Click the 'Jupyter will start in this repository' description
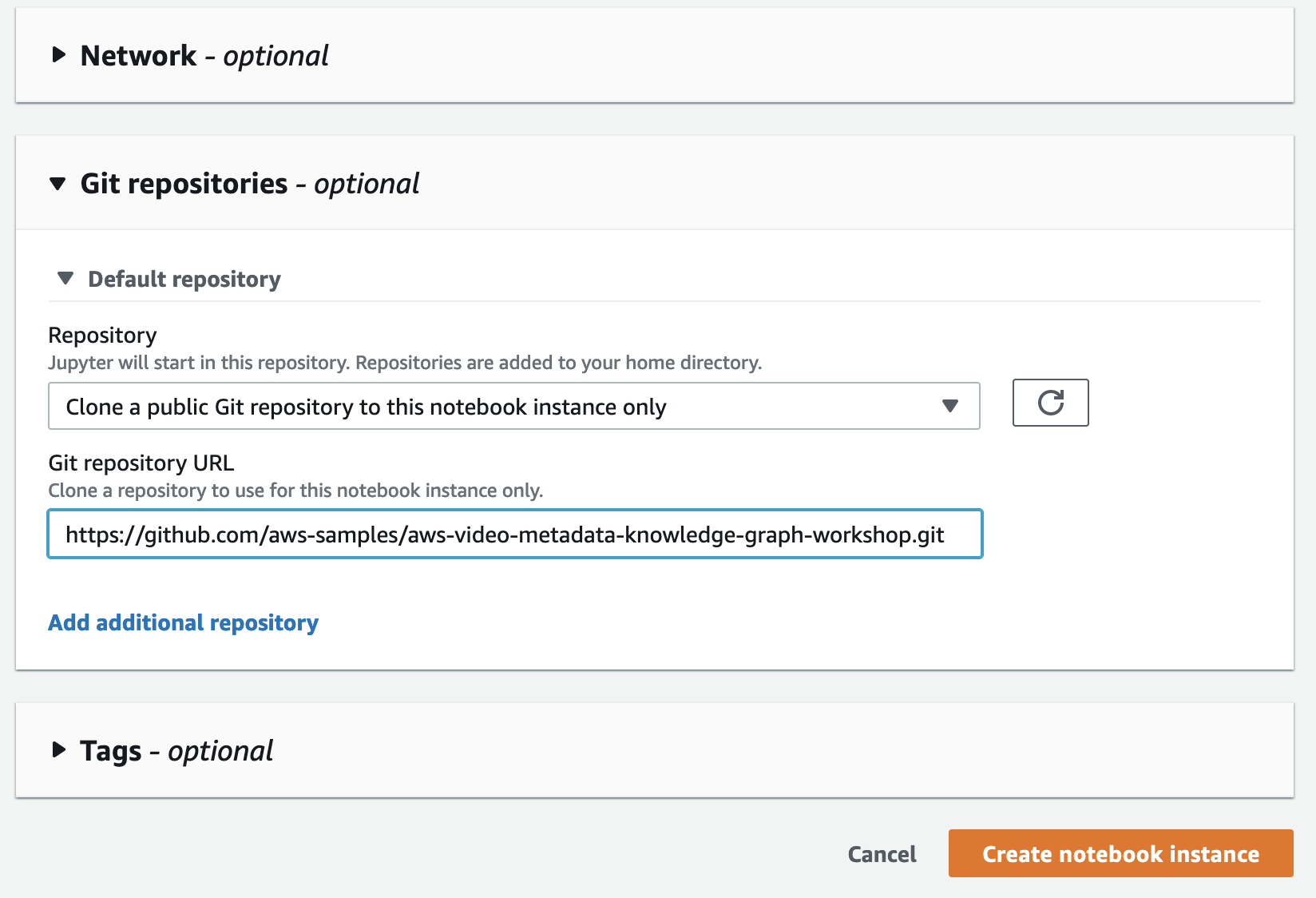The image size is (1316, 898). [405, 363]
